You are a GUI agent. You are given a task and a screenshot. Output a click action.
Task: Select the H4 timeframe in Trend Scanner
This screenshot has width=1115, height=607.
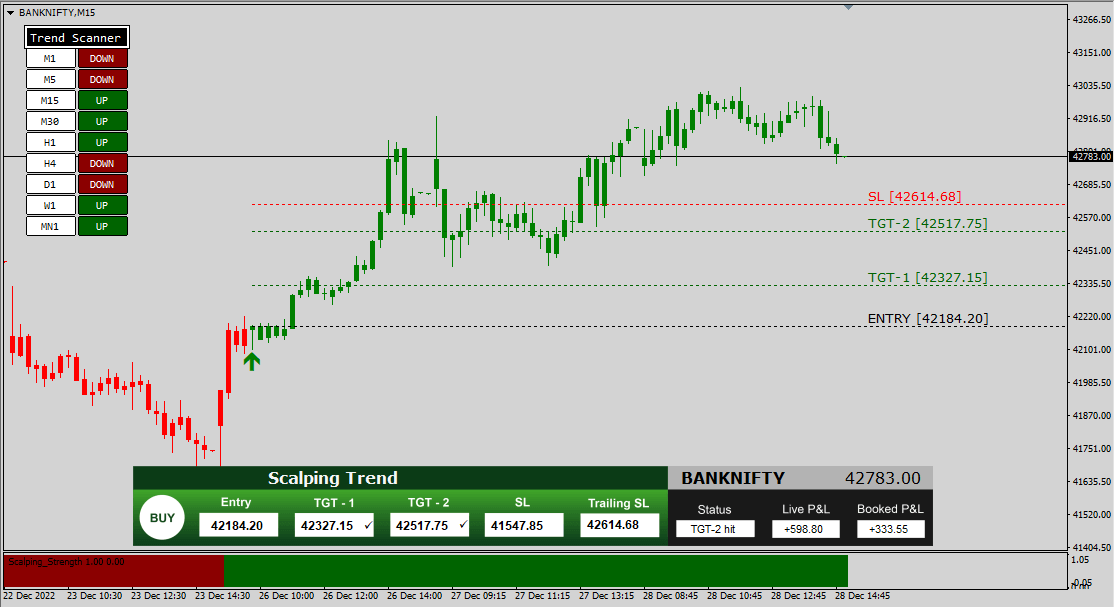click(x=50, y=163)
